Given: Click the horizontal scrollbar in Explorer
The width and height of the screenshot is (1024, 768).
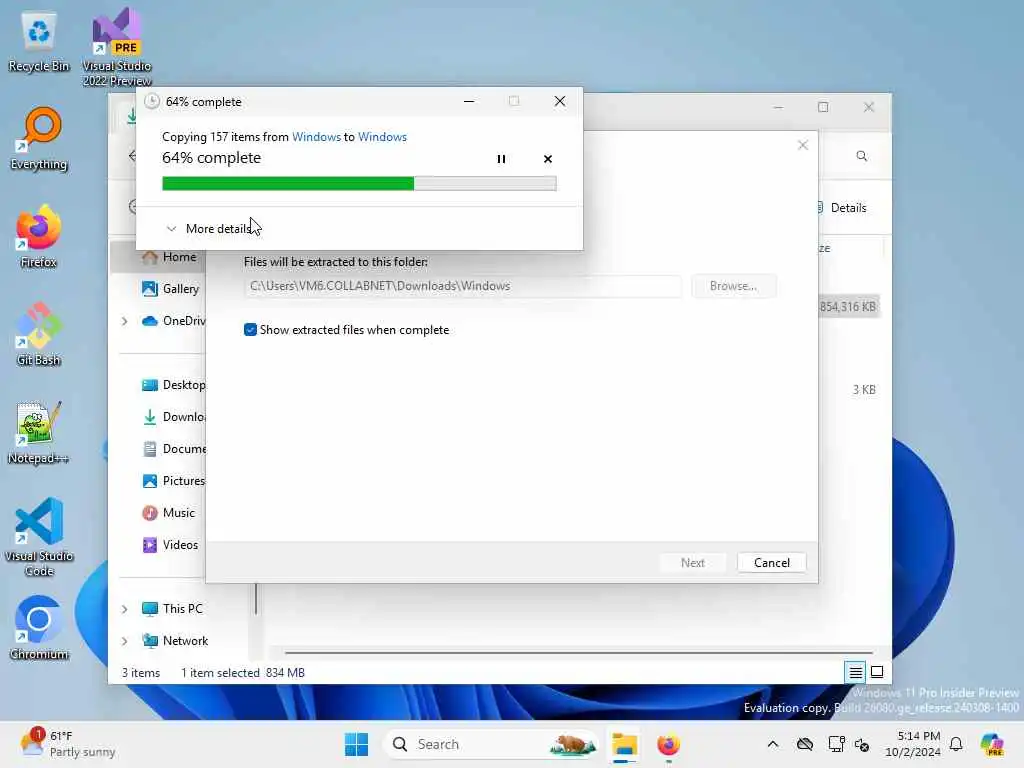Looking at the screenshot, I should pyautogui.click(x=579, y=652).
